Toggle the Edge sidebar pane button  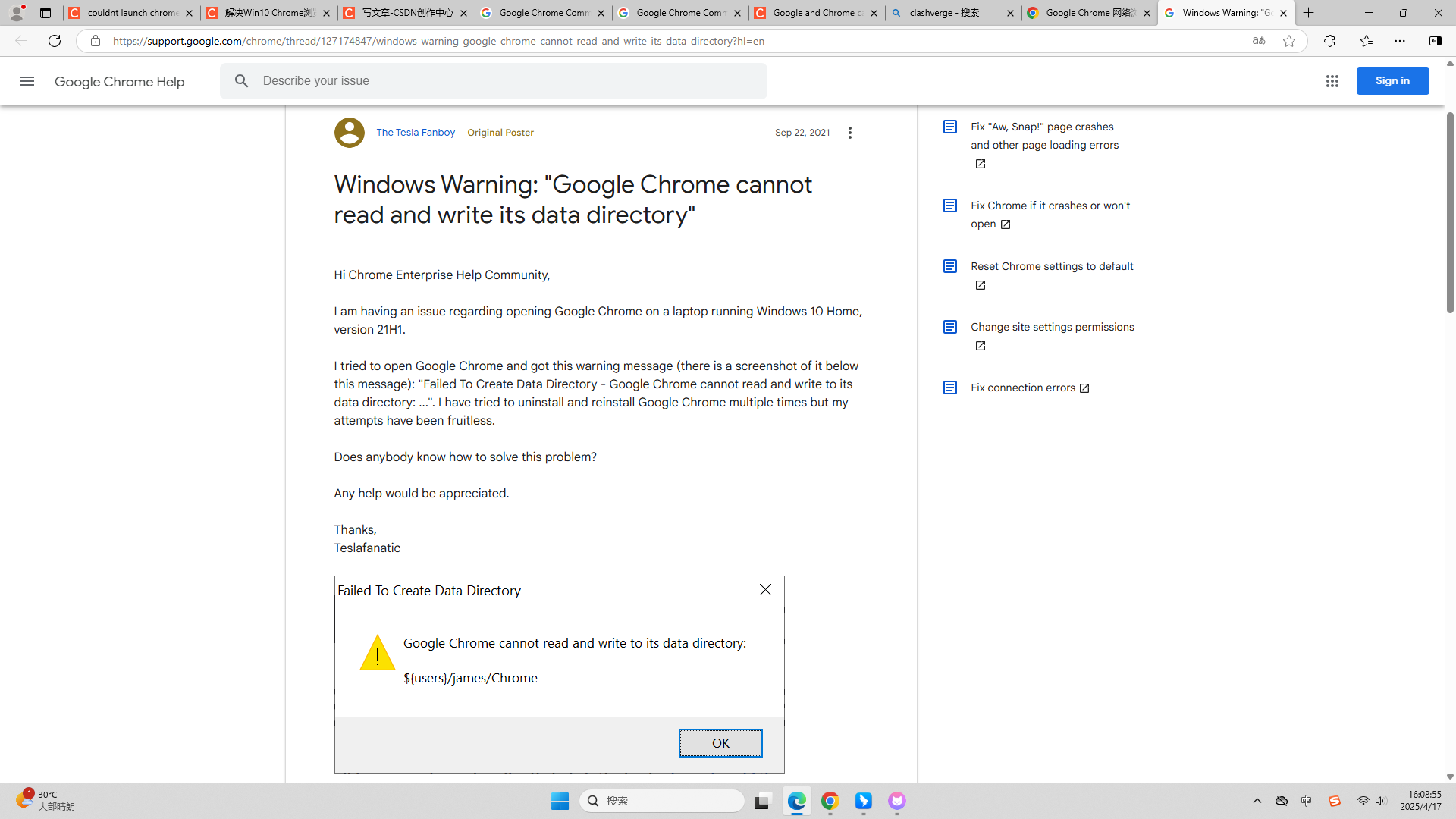click(1435, 41)
